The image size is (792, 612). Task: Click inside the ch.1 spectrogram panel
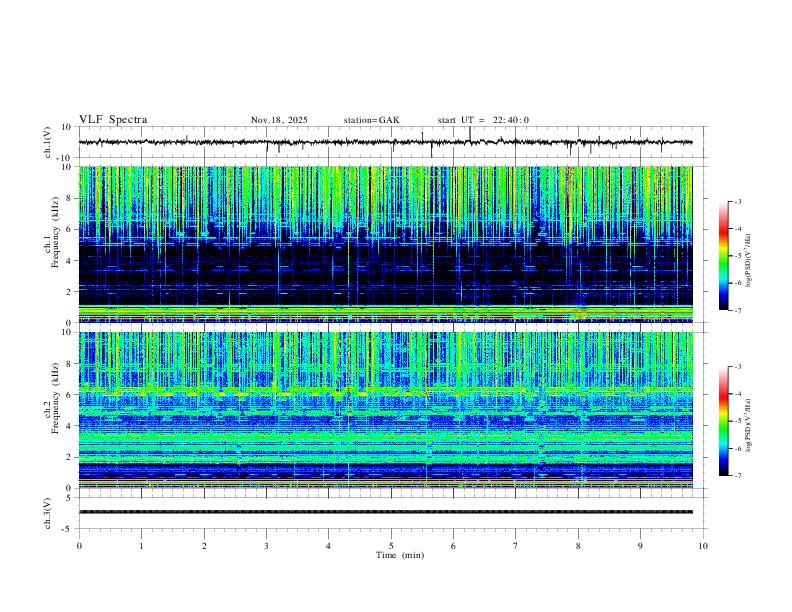385,244
